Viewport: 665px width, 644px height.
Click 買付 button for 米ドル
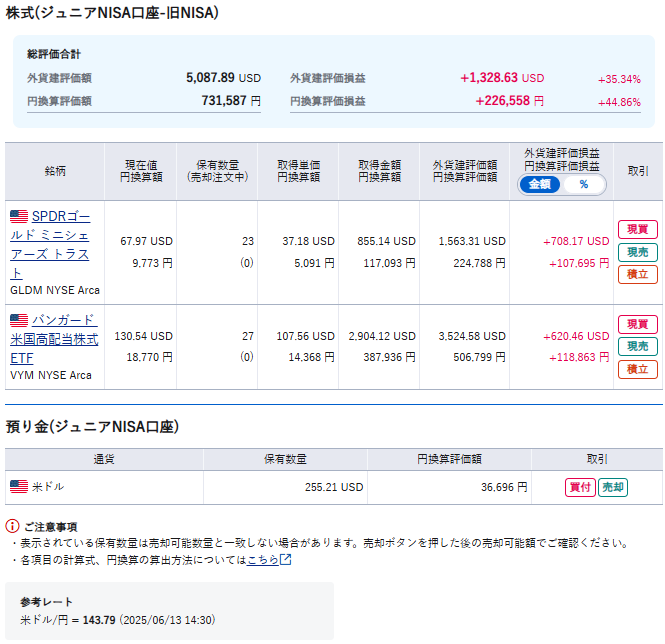click(580, 487)
